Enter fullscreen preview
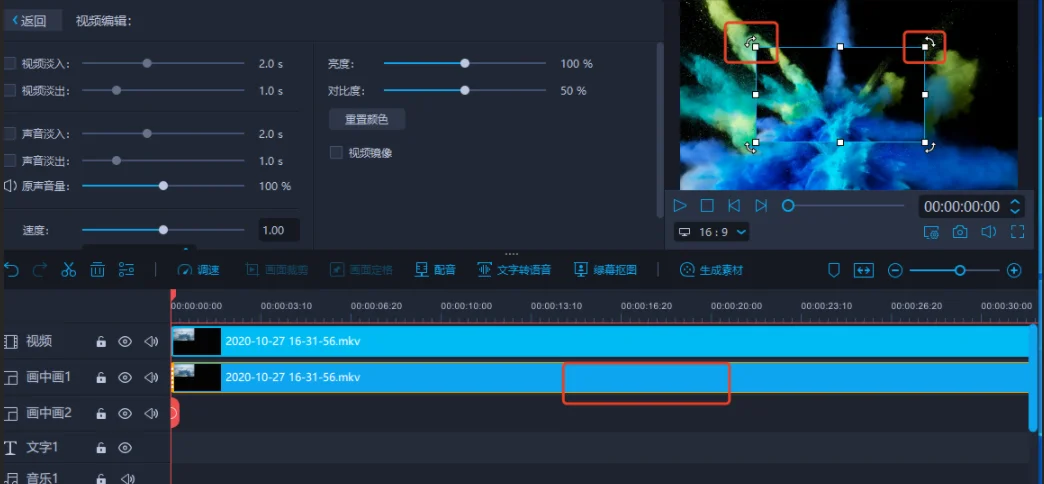Image resolution: width=1044 pixels, height=484 pixels. (x=1017, y=232)
